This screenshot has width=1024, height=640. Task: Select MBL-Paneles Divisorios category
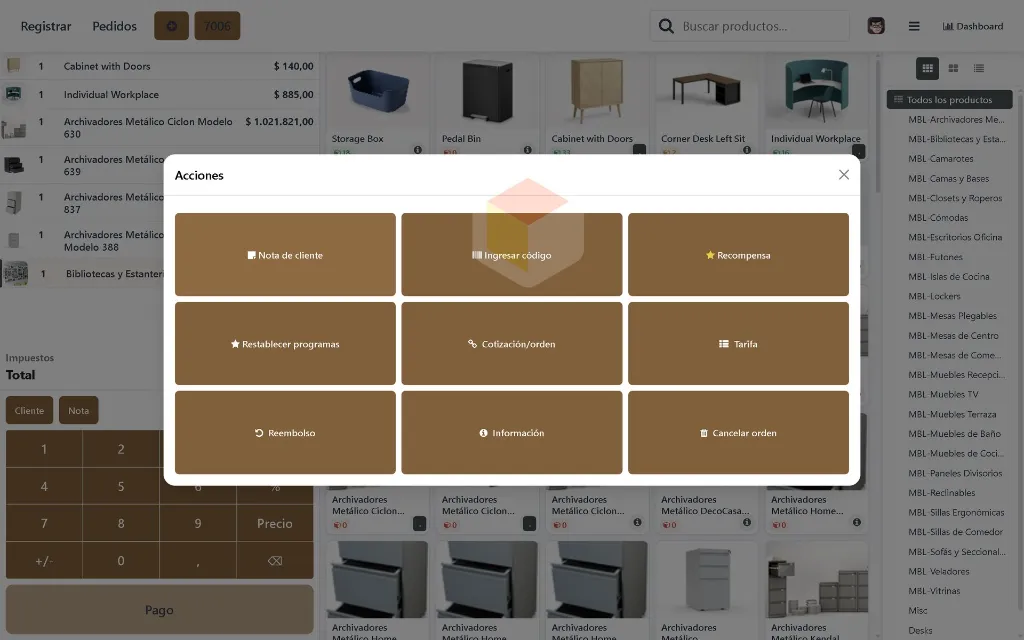(955, 473)
